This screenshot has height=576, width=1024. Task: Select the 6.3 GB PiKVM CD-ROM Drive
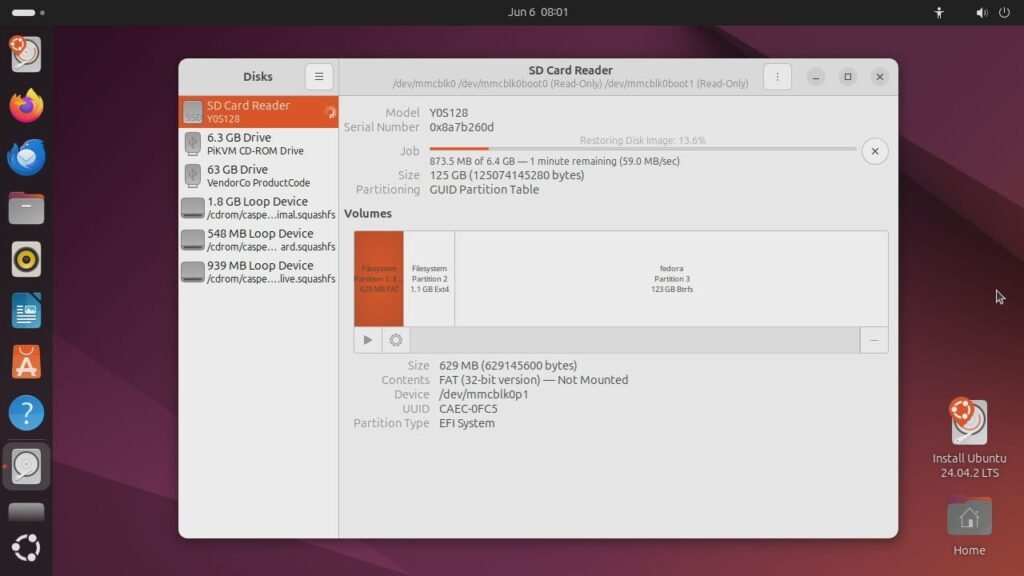(x=258, y=144)
